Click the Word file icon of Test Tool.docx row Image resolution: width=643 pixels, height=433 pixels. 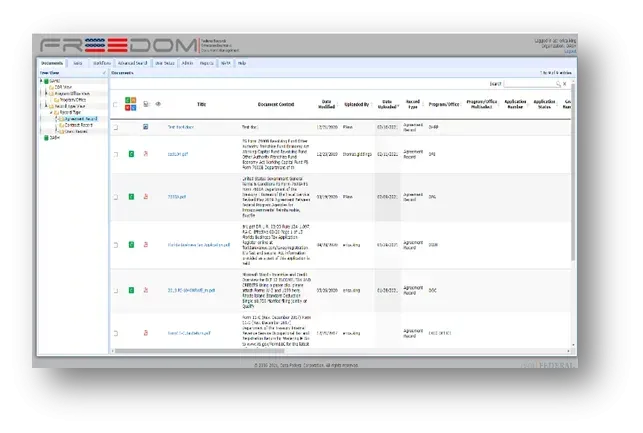coord(146,127)
